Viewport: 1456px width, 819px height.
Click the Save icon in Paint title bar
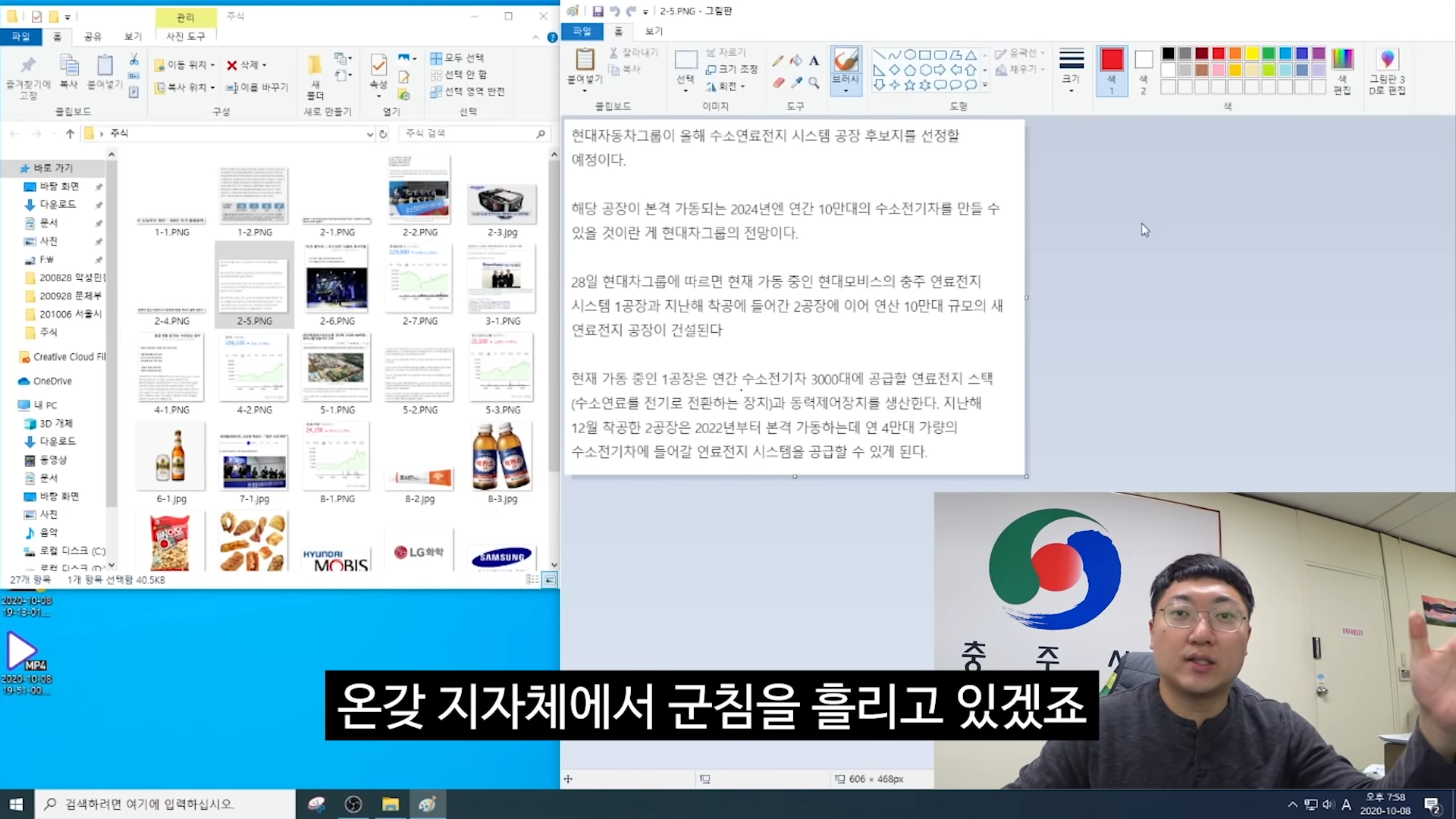(x=598, y=11)
